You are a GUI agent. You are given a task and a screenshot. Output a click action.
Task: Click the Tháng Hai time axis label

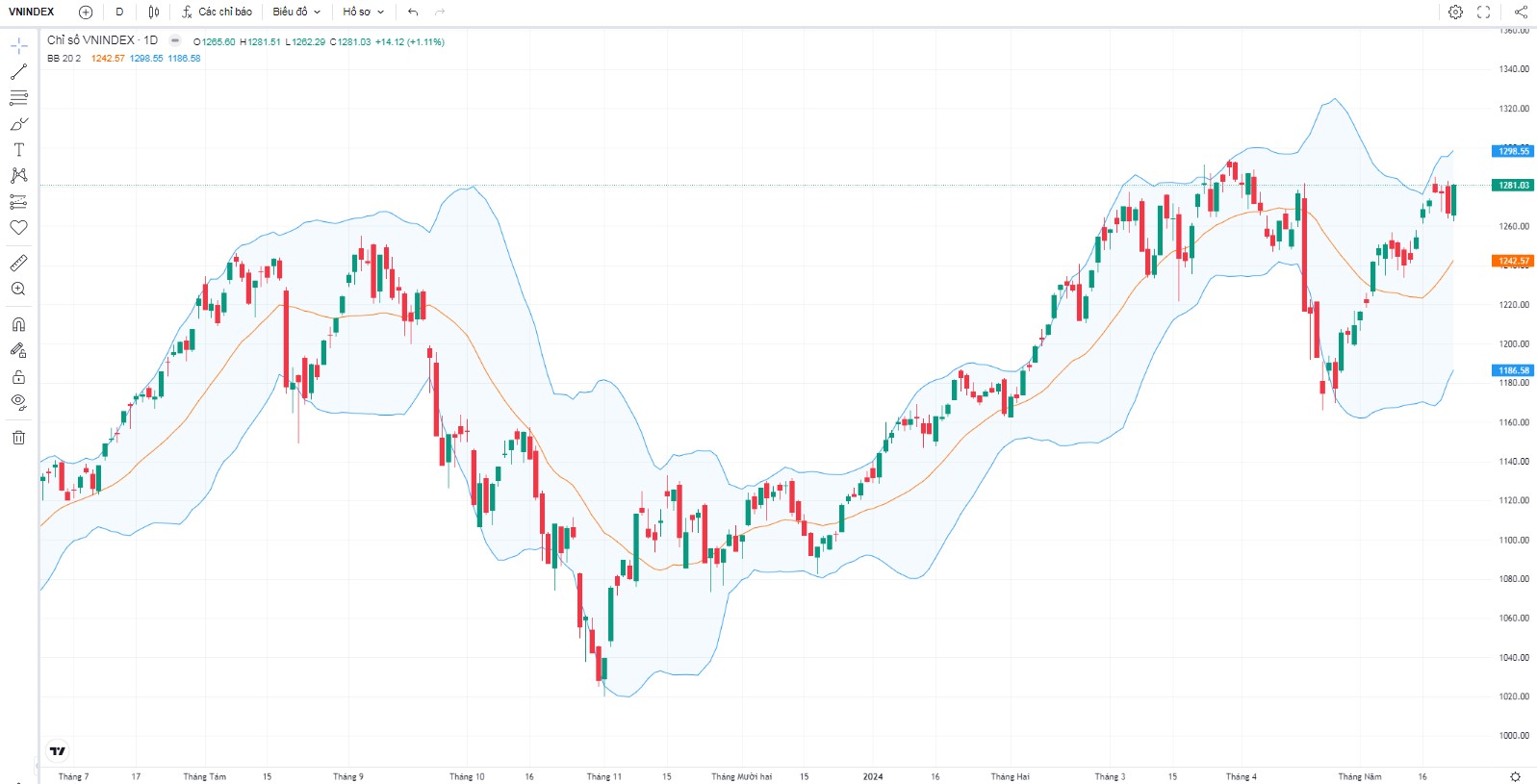(1010, 776)
